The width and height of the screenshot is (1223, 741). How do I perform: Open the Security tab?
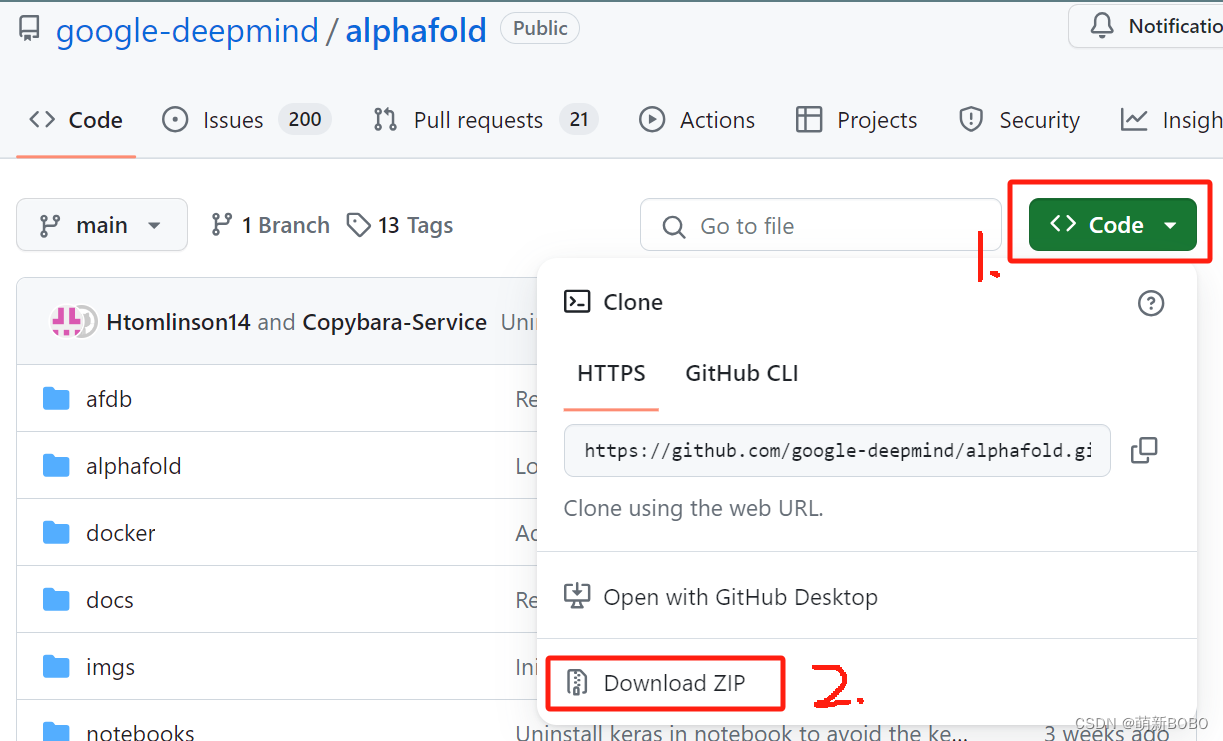coord(1019,120)
